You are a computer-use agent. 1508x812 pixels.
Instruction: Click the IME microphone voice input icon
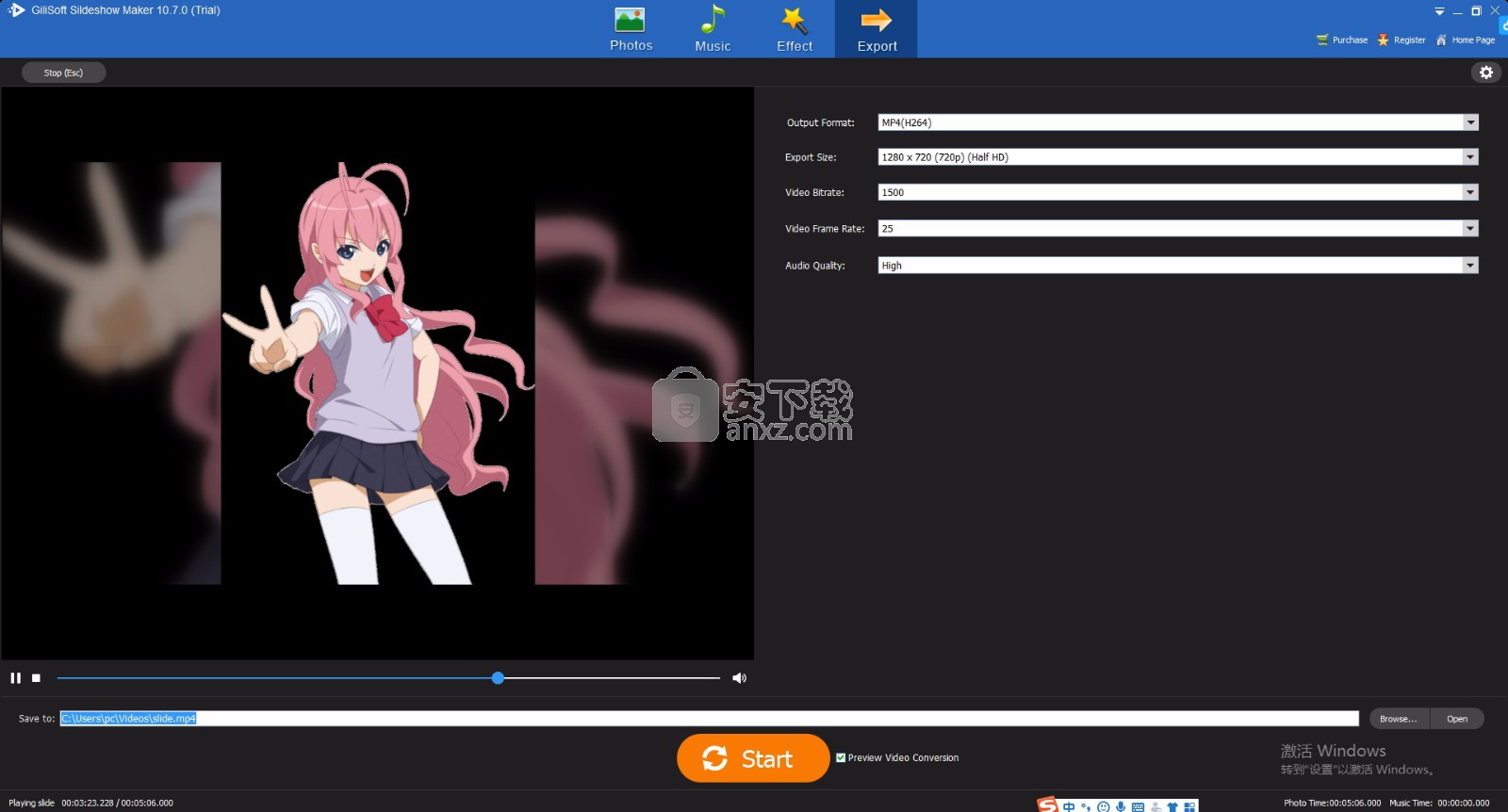[x=1121, y=806]
